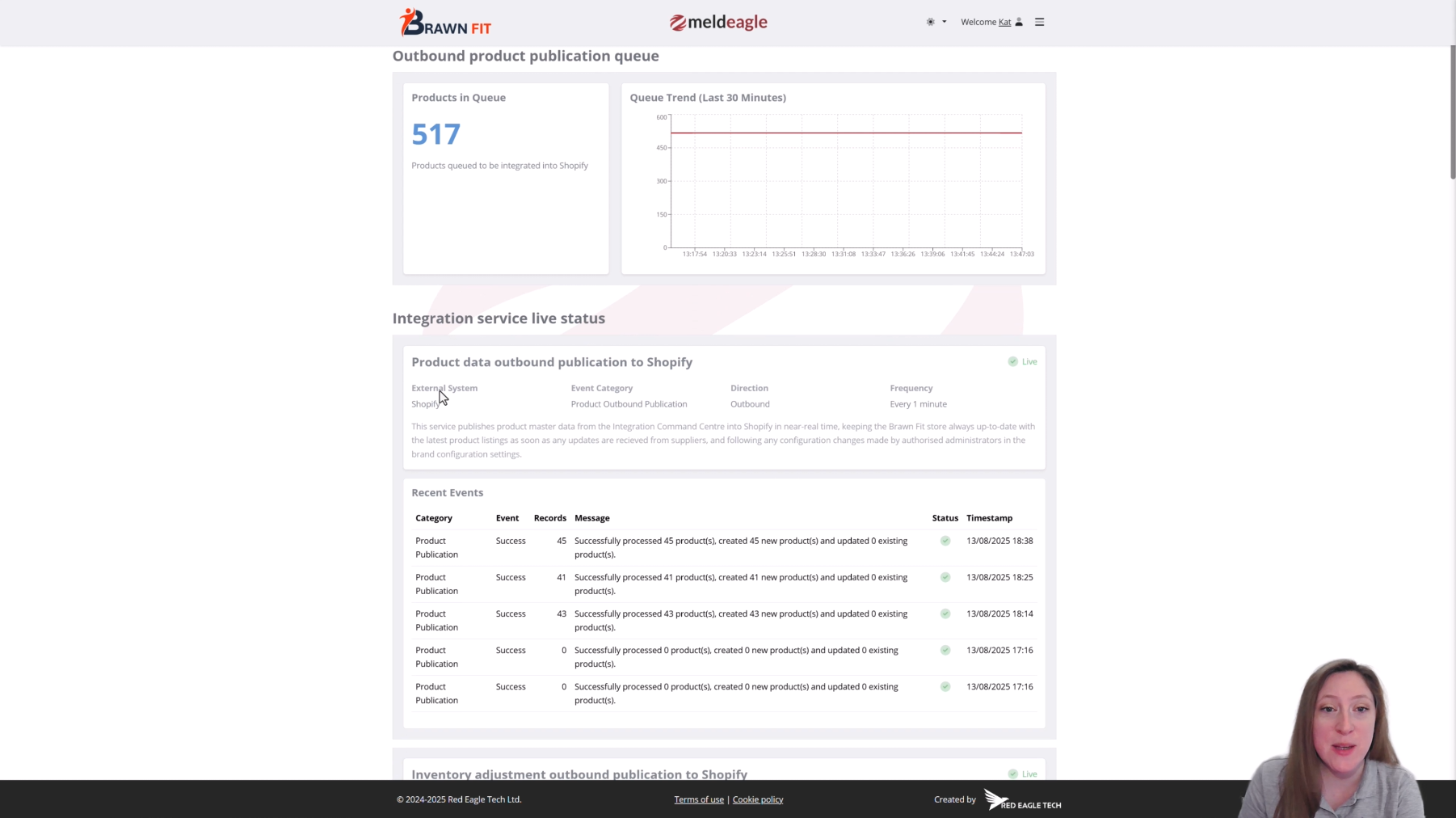
Task: Open the Terms of use page
Action: [698, 799]
